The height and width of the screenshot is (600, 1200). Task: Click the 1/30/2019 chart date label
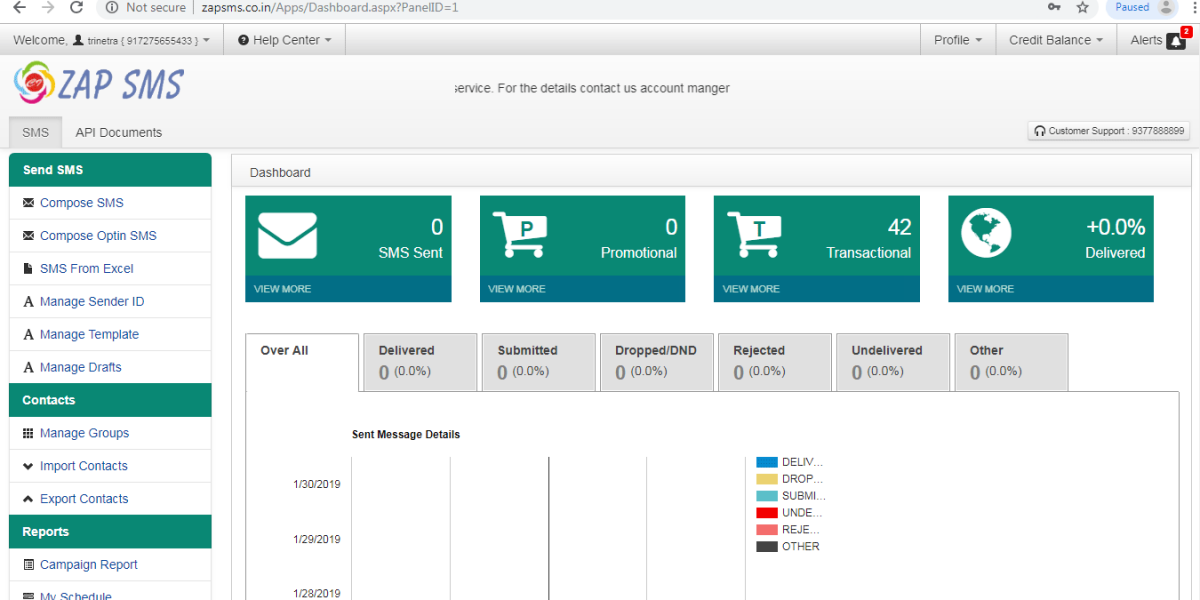pyautogui.click(x=317, y=484)
